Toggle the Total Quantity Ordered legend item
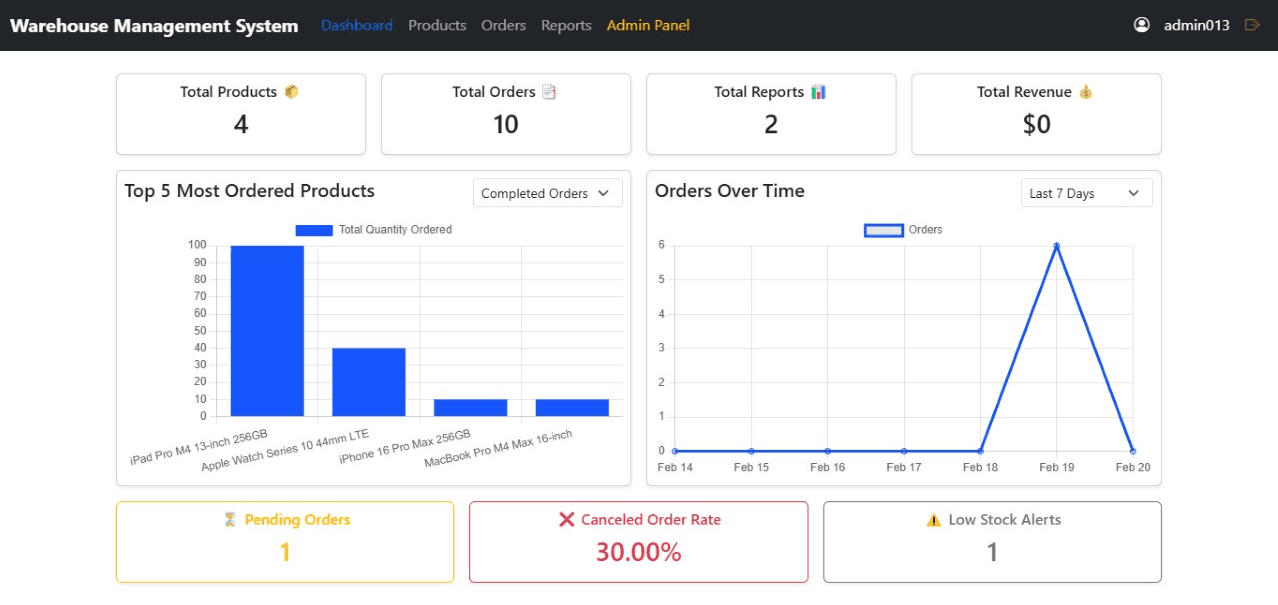The image size is (1278, 605). (x=374, y=230)
